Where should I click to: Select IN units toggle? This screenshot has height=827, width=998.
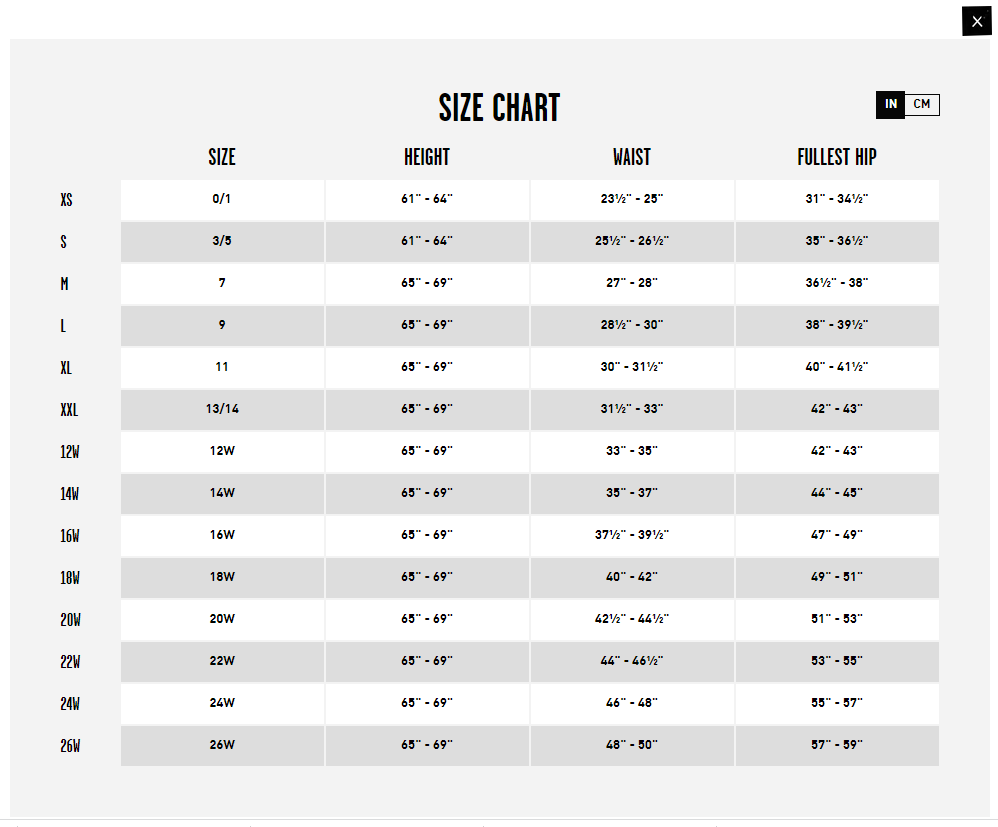pyautogui.click(x=890, y=104)
